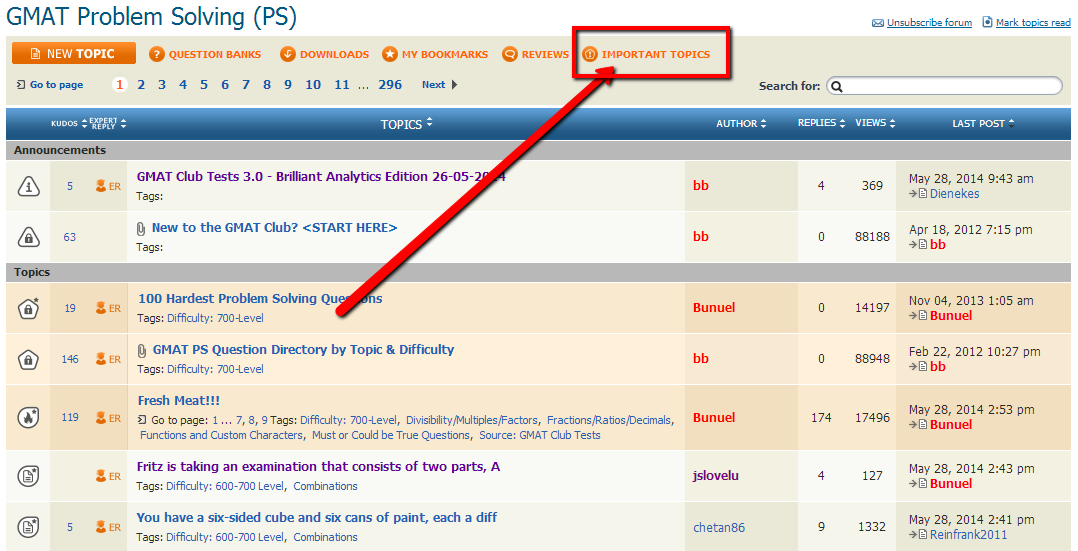Click the Question Banks icon

(157, 54)
